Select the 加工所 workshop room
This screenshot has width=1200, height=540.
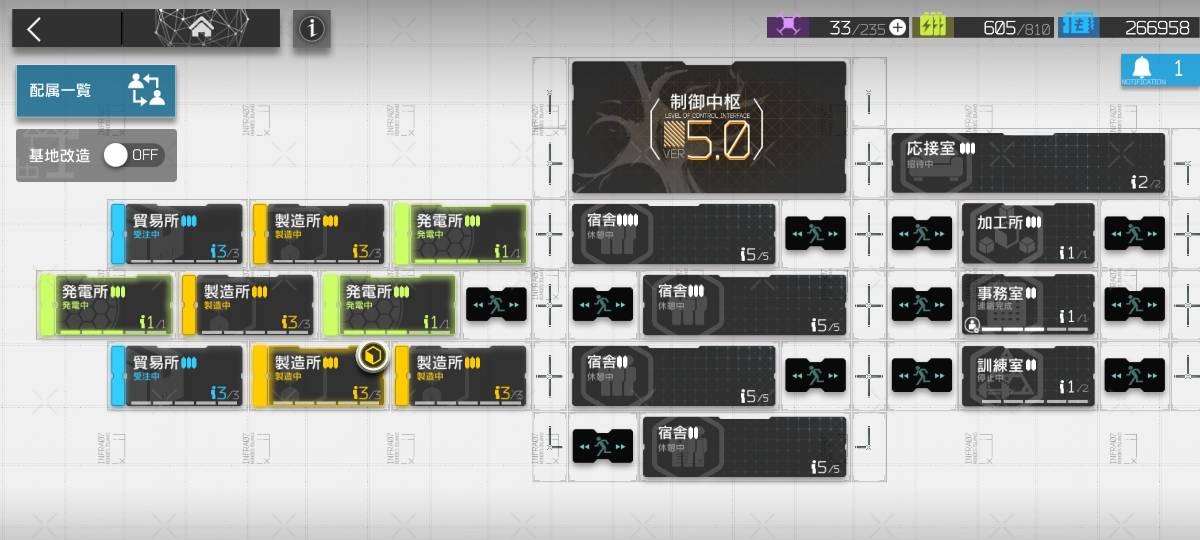pyautogui.click(x=1027, y=234)
